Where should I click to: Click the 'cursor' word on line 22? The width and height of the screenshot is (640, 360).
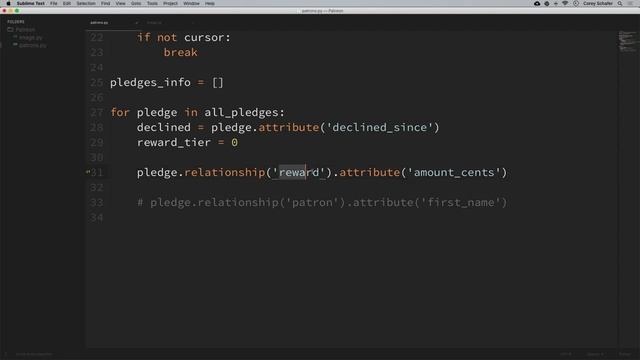[204, 38]
